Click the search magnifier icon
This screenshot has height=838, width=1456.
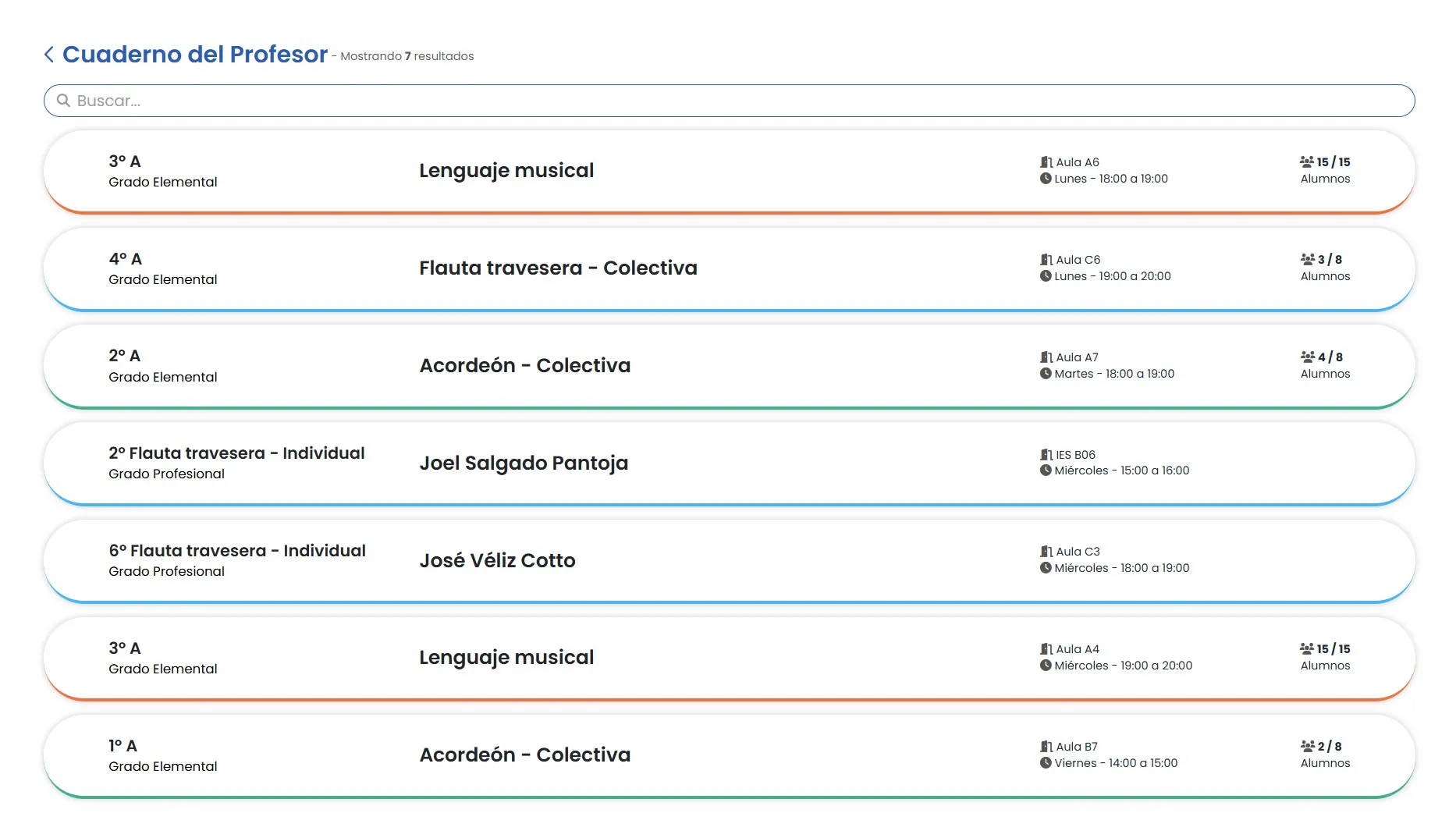pos(64,101)
